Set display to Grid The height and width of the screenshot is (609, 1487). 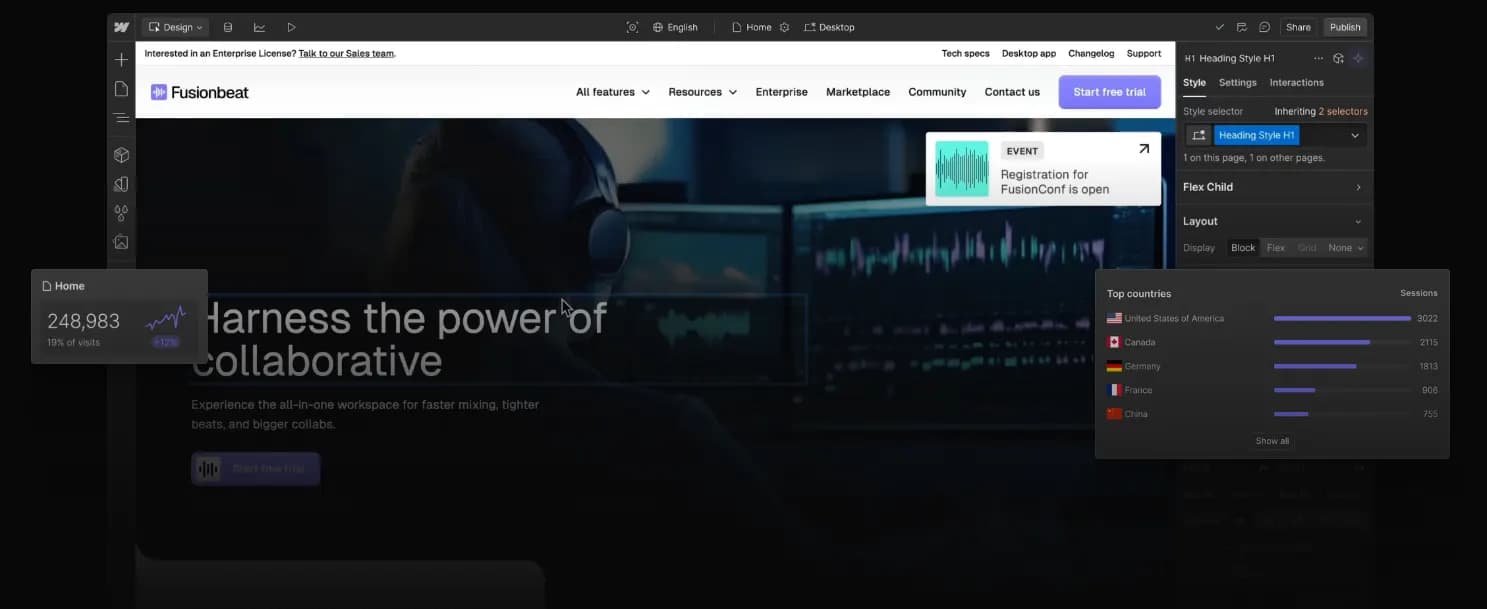tap(1307, 248)
